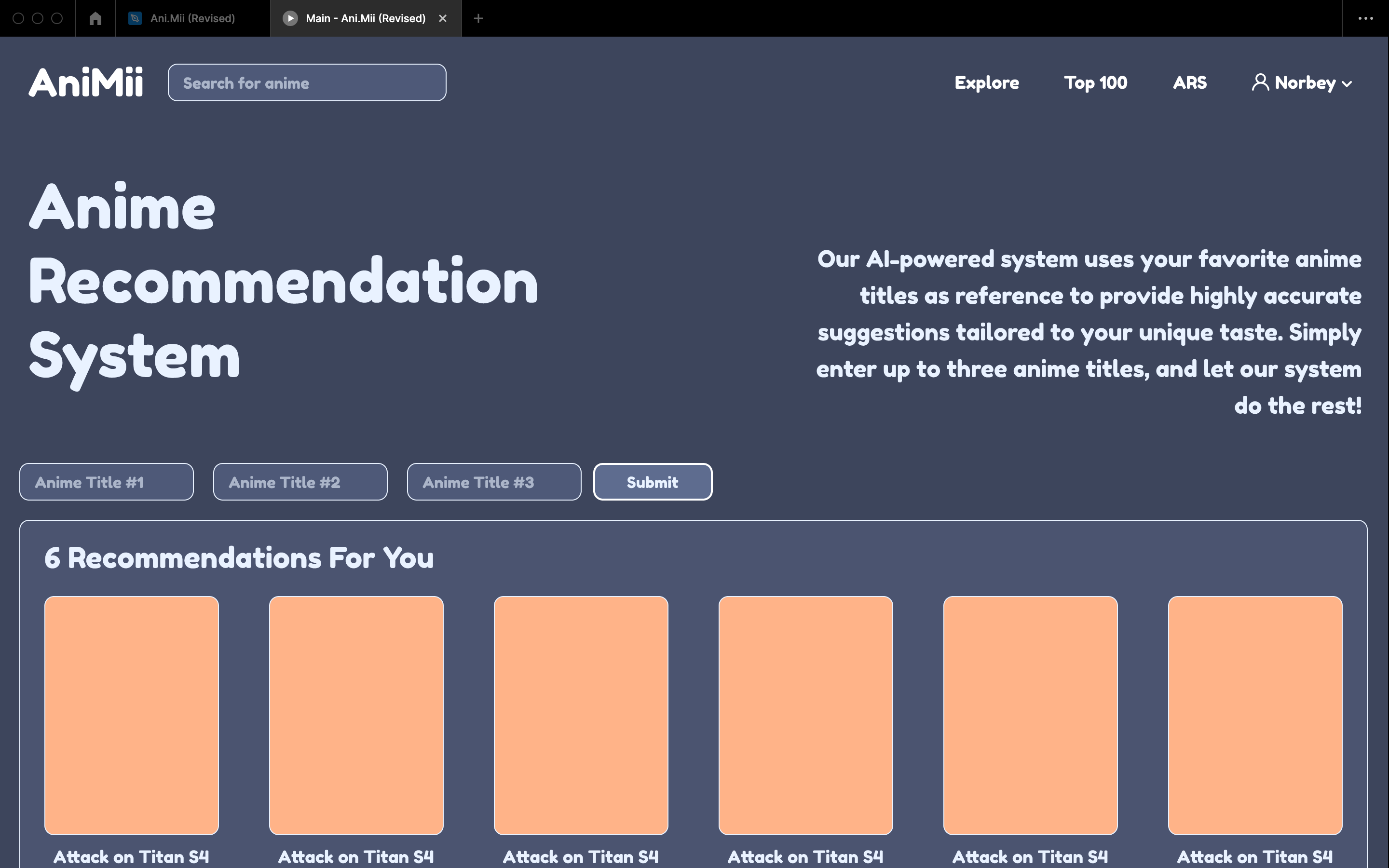Click the play icon on Main tab
The width and height of the screenshot is (1389, 868).
[x=290, y=18]
